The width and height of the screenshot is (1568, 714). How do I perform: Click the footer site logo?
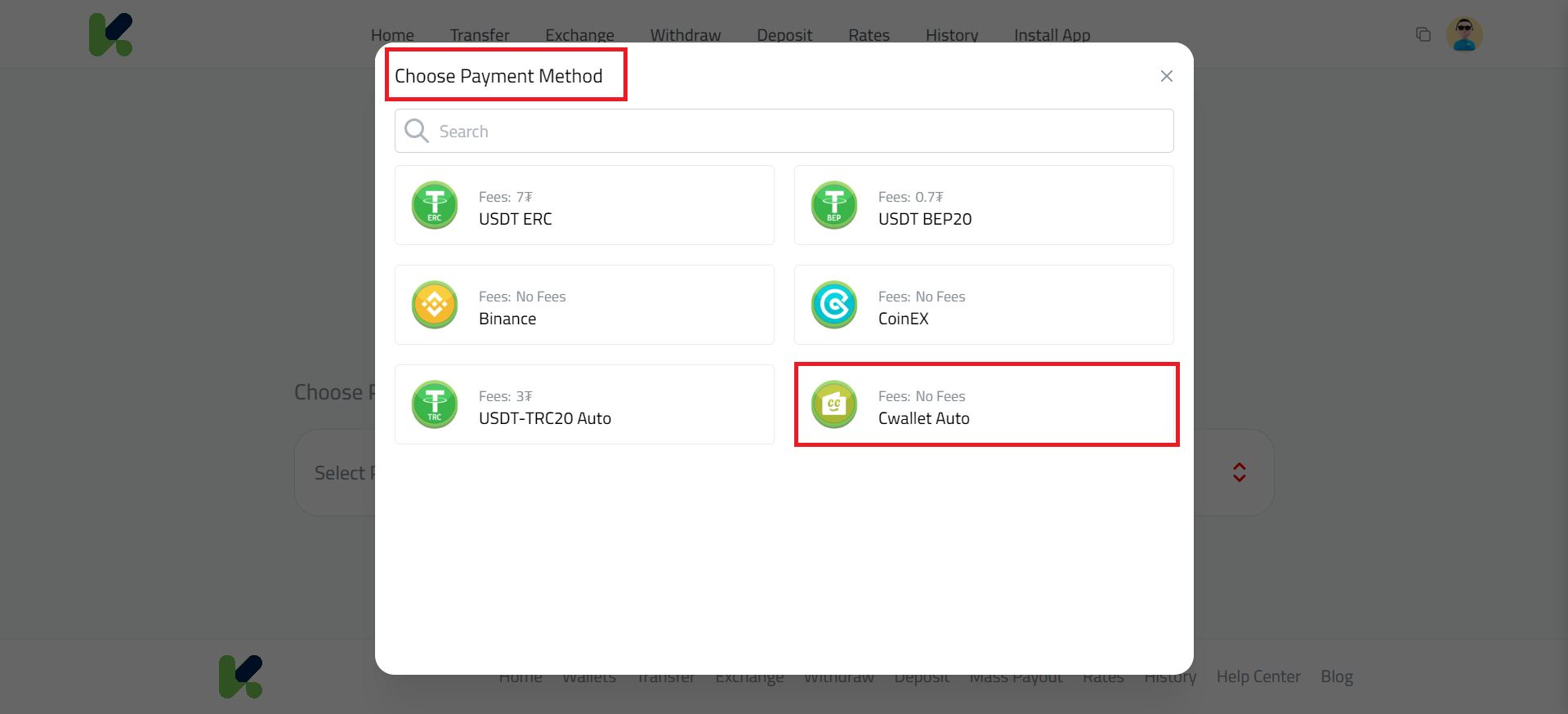(240, 676)
